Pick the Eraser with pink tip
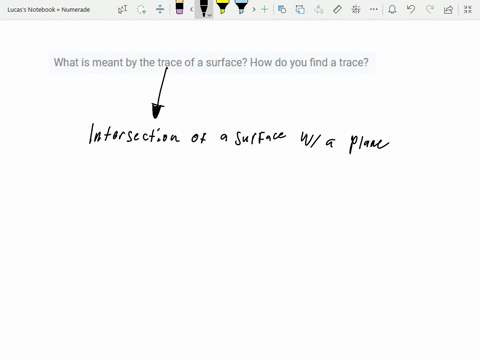Image resolution: width=480 pixels, height=360 pixels. pyautogui.click(x=179, y=7)
